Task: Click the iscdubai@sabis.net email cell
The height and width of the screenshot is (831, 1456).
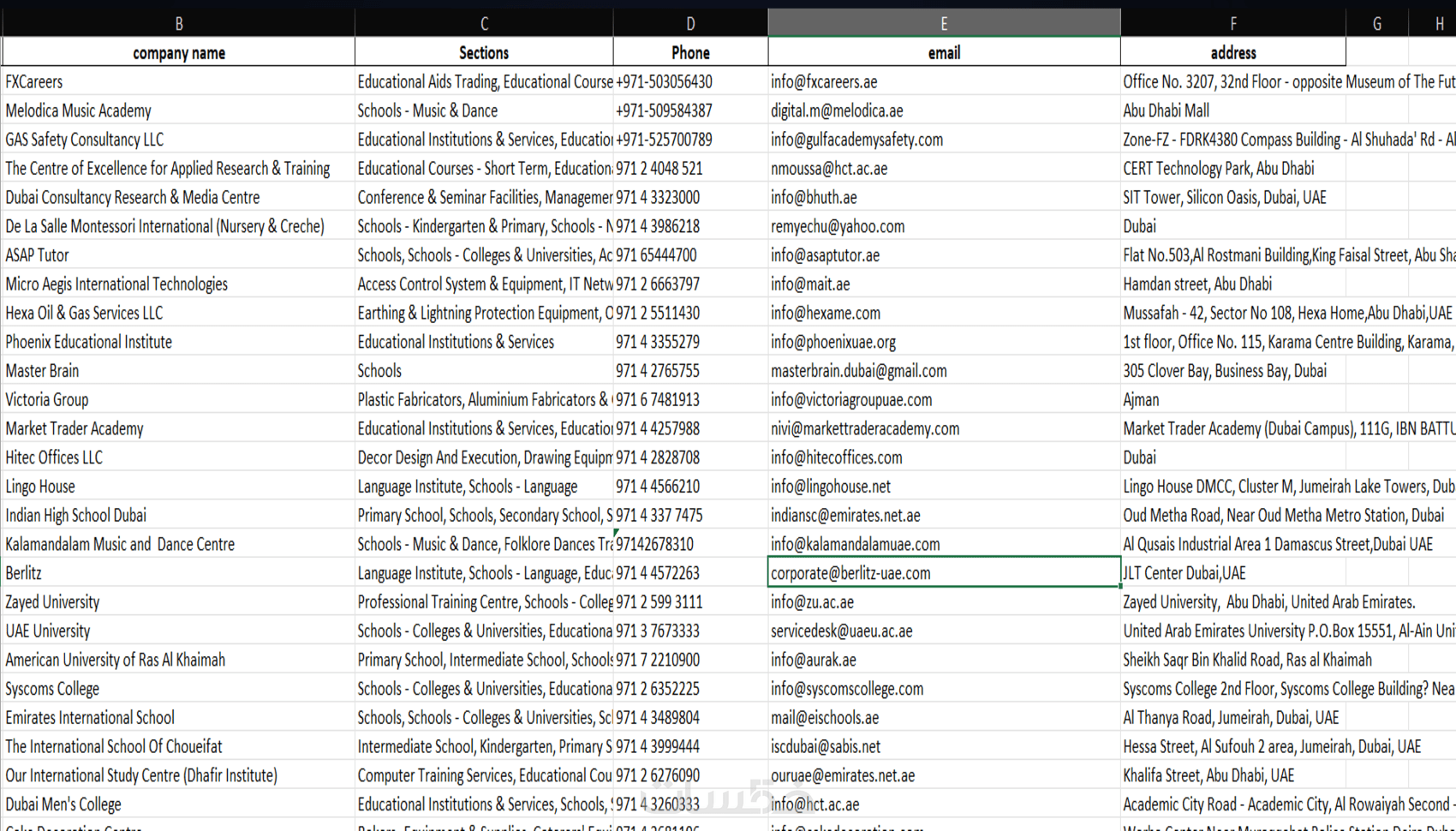Action: [x=944, y=746]
